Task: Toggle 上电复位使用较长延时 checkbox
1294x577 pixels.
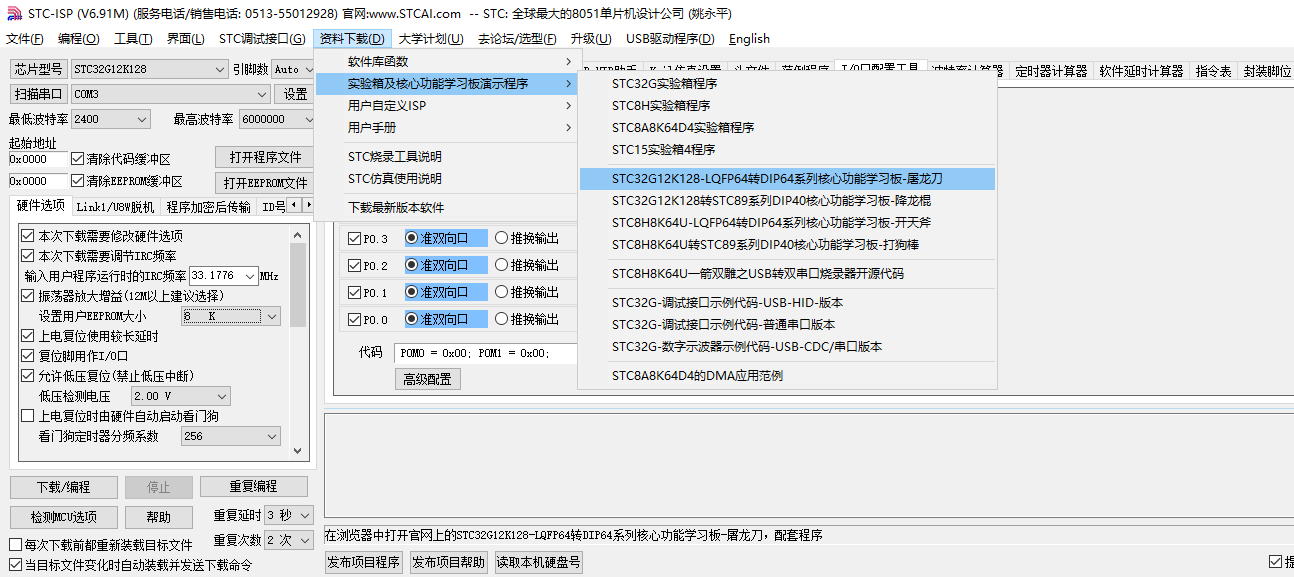Action: 28,336
